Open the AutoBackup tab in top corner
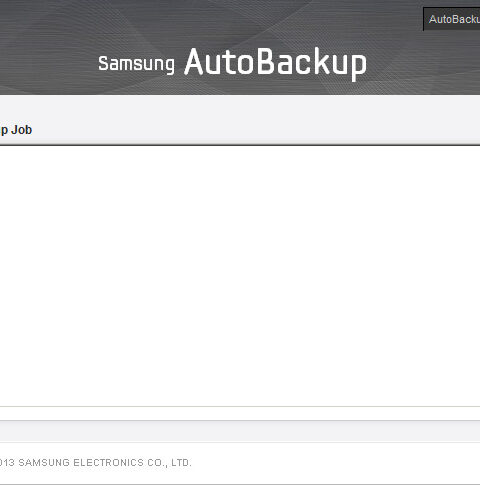The height and width of the screenshot is (485, 480). (452, 19)
